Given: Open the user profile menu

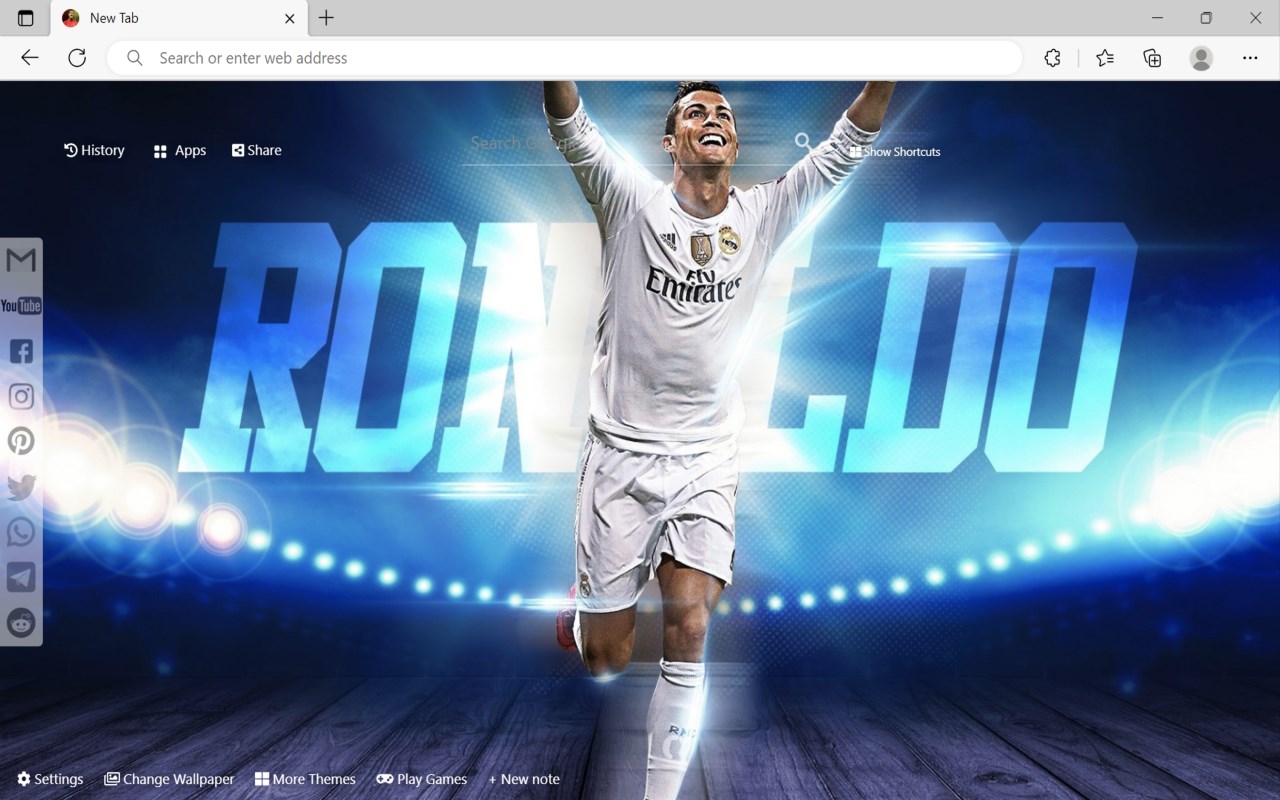Looking at the screenshot, I should click(1201, 58).
